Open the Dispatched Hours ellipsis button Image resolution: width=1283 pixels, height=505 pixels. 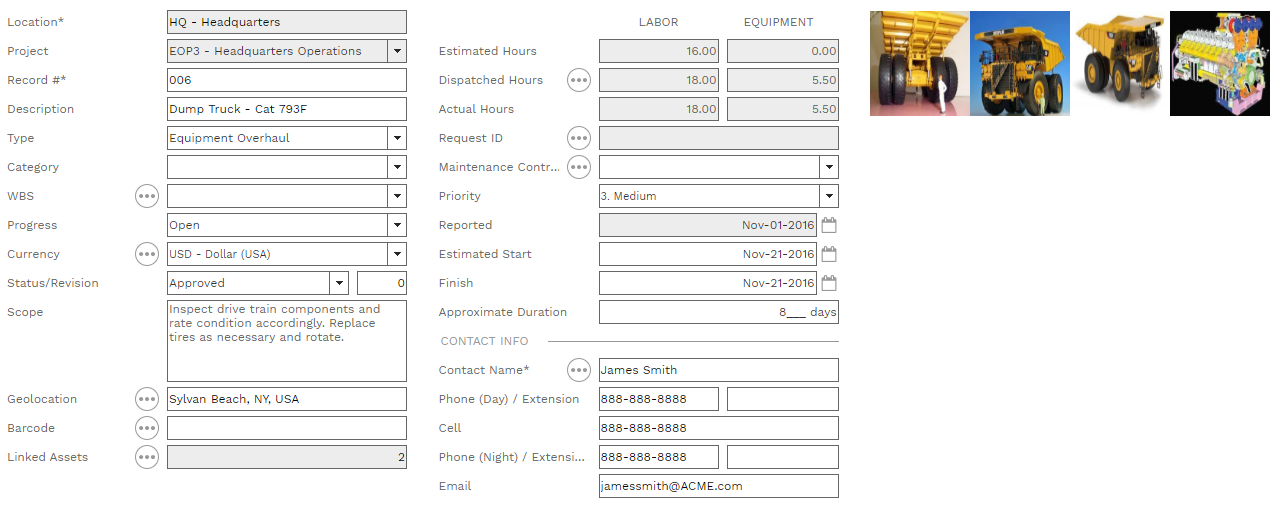pyautogui.click(x=579, y=80)
